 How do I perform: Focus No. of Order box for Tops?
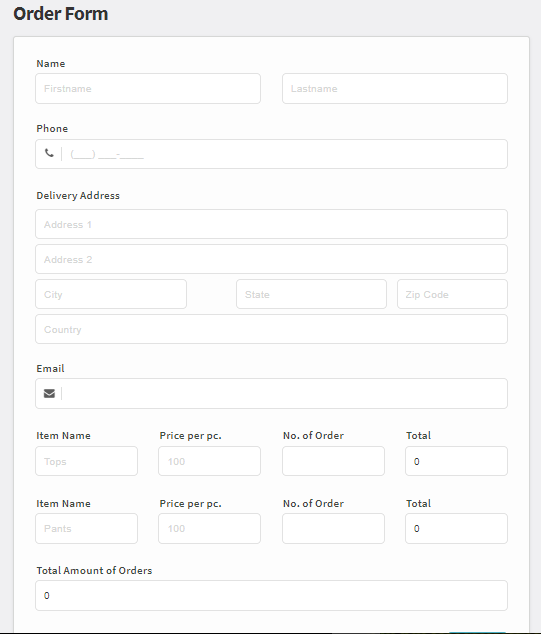tap(333, 461)
